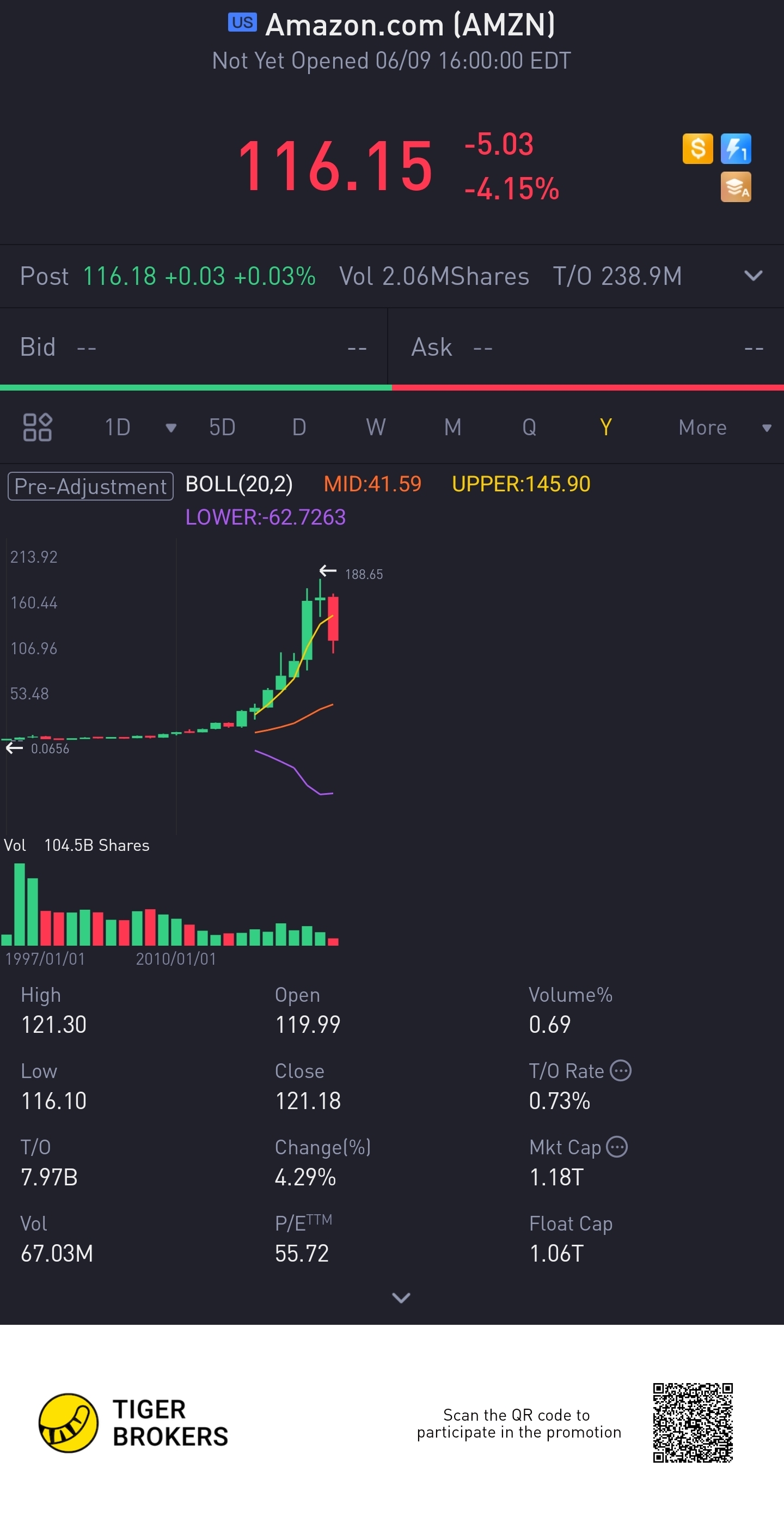Image resolution: width=784 pixels, height=1522 pixels.
Task: Tap the T/O value 7.97B
Action: (50, 1177)
